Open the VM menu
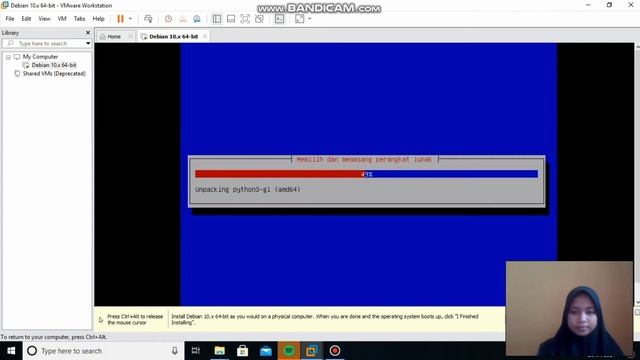640x360 pixels. tap(62, 19)
